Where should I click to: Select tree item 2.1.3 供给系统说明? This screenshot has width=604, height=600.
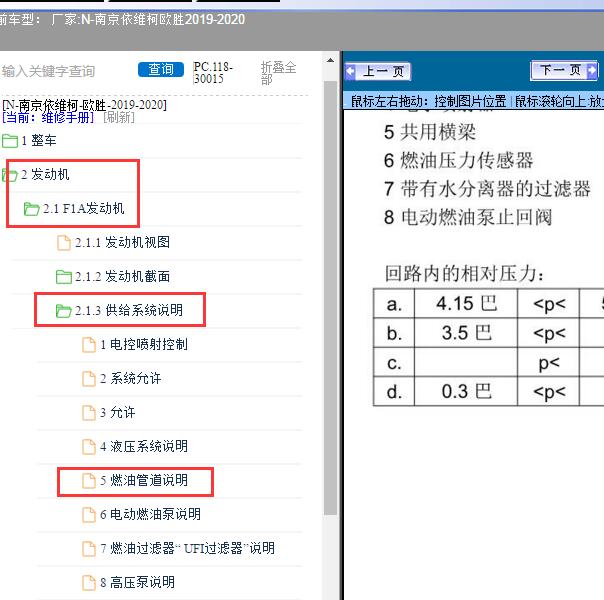coord(129,310)
